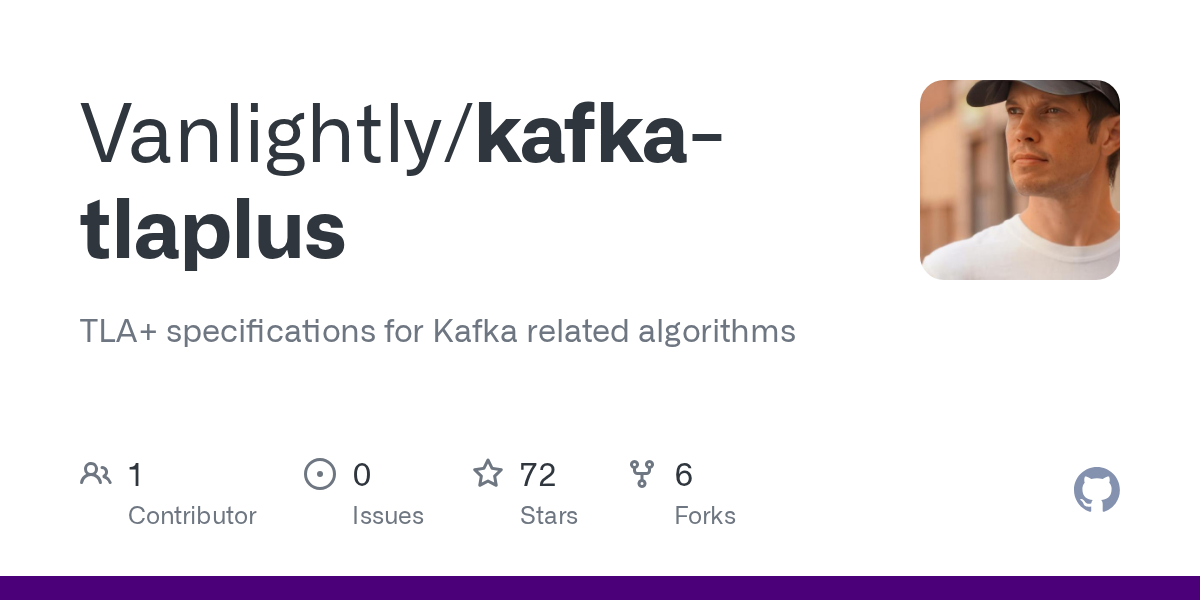The width and height of the screenshot is (1200, 600).
Task: Click the fork branch icon
Action: 642,474
